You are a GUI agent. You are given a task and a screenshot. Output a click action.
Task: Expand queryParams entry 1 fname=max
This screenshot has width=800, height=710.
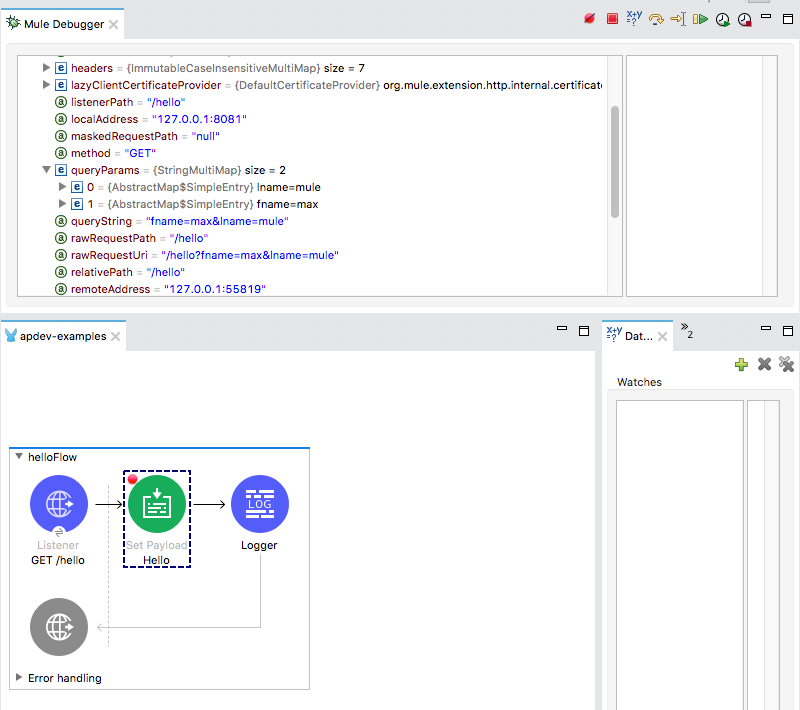pos(62,204)
